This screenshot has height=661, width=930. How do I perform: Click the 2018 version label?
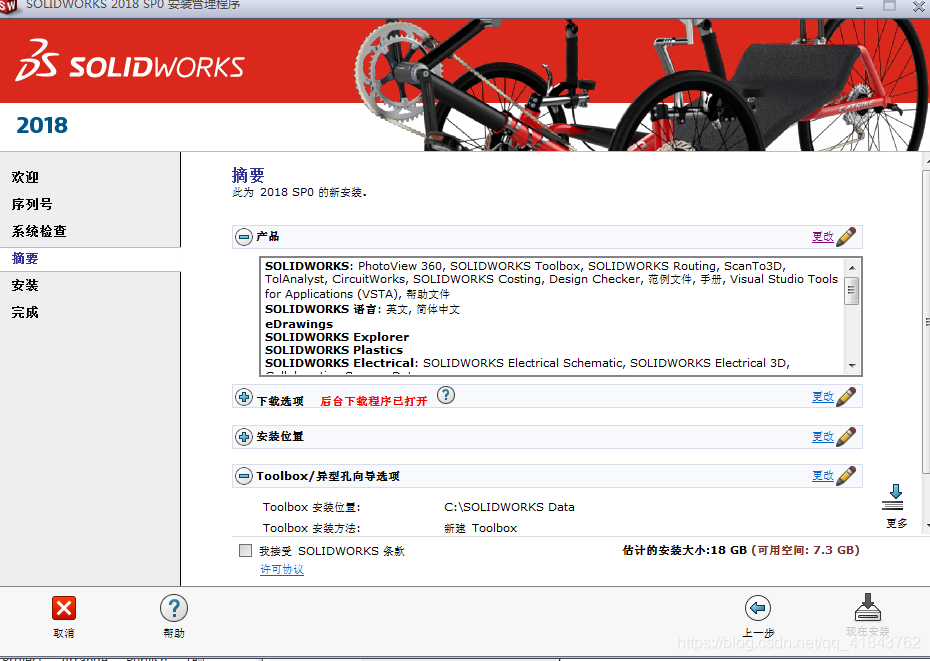pos(42,125)
